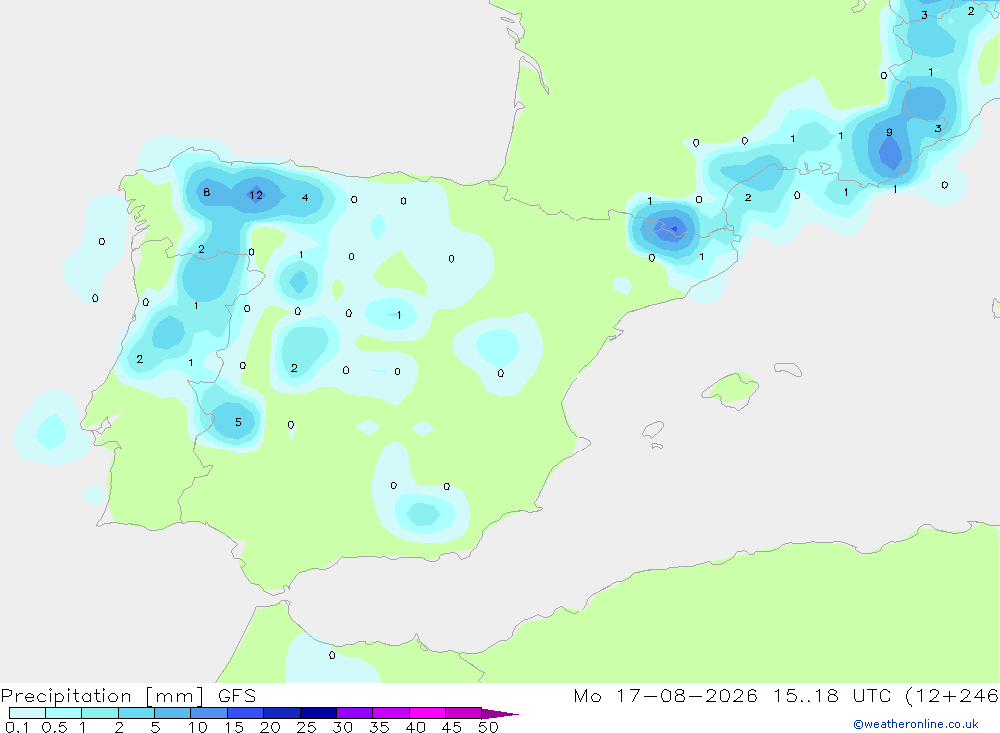This screenshot has height=733, width=1000.
Task: Click the dark blue rain core over the Pyrenees
Action: 673,228
